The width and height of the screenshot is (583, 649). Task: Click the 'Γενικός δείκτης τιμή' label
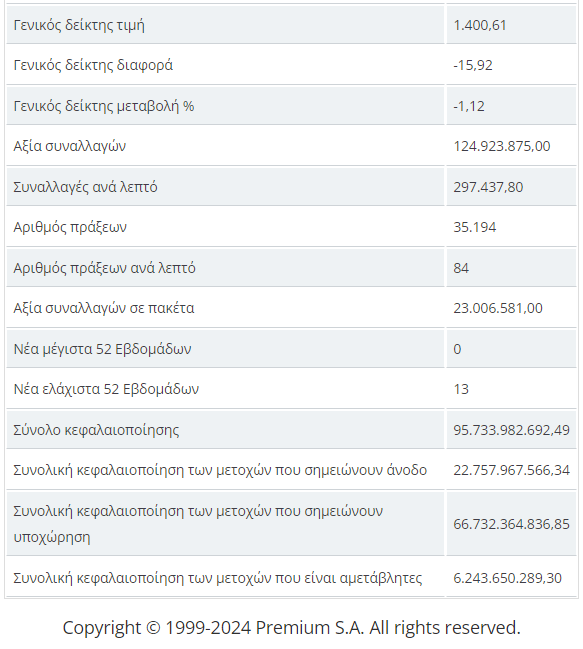[x=79, y=25]
